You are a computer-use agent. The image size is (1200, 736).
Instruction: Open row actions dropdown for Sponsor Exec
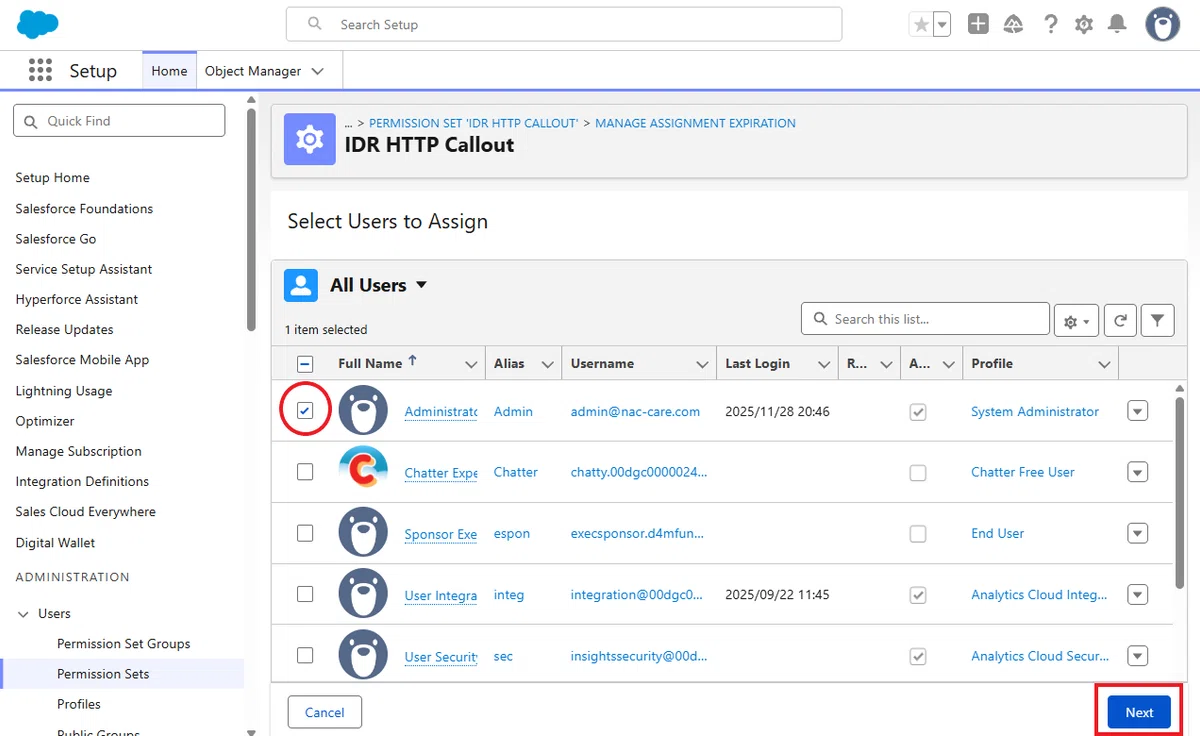click(x=1137, y=533)
